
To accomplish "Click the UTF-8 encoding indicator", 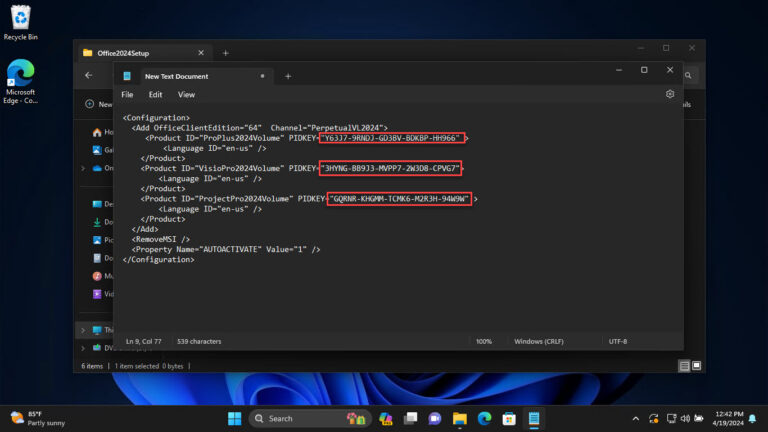I will (x=618, y=341).
